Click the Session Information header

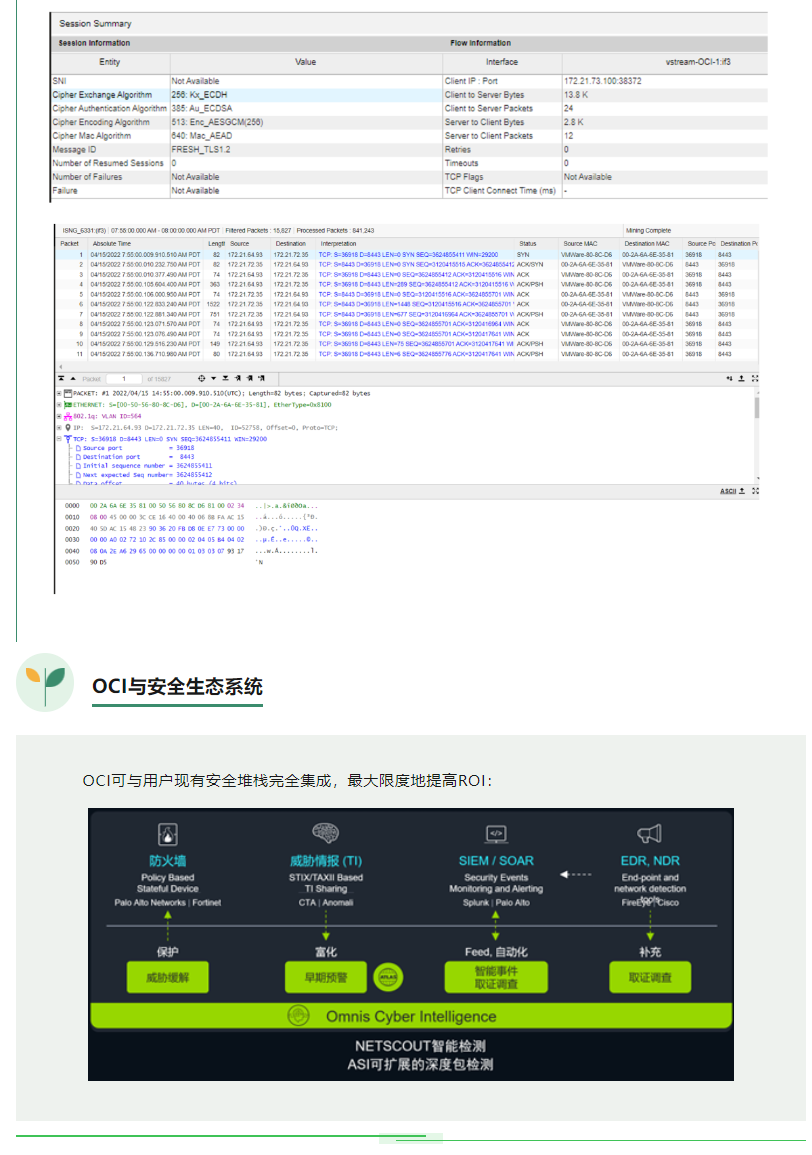coord(94,43)
